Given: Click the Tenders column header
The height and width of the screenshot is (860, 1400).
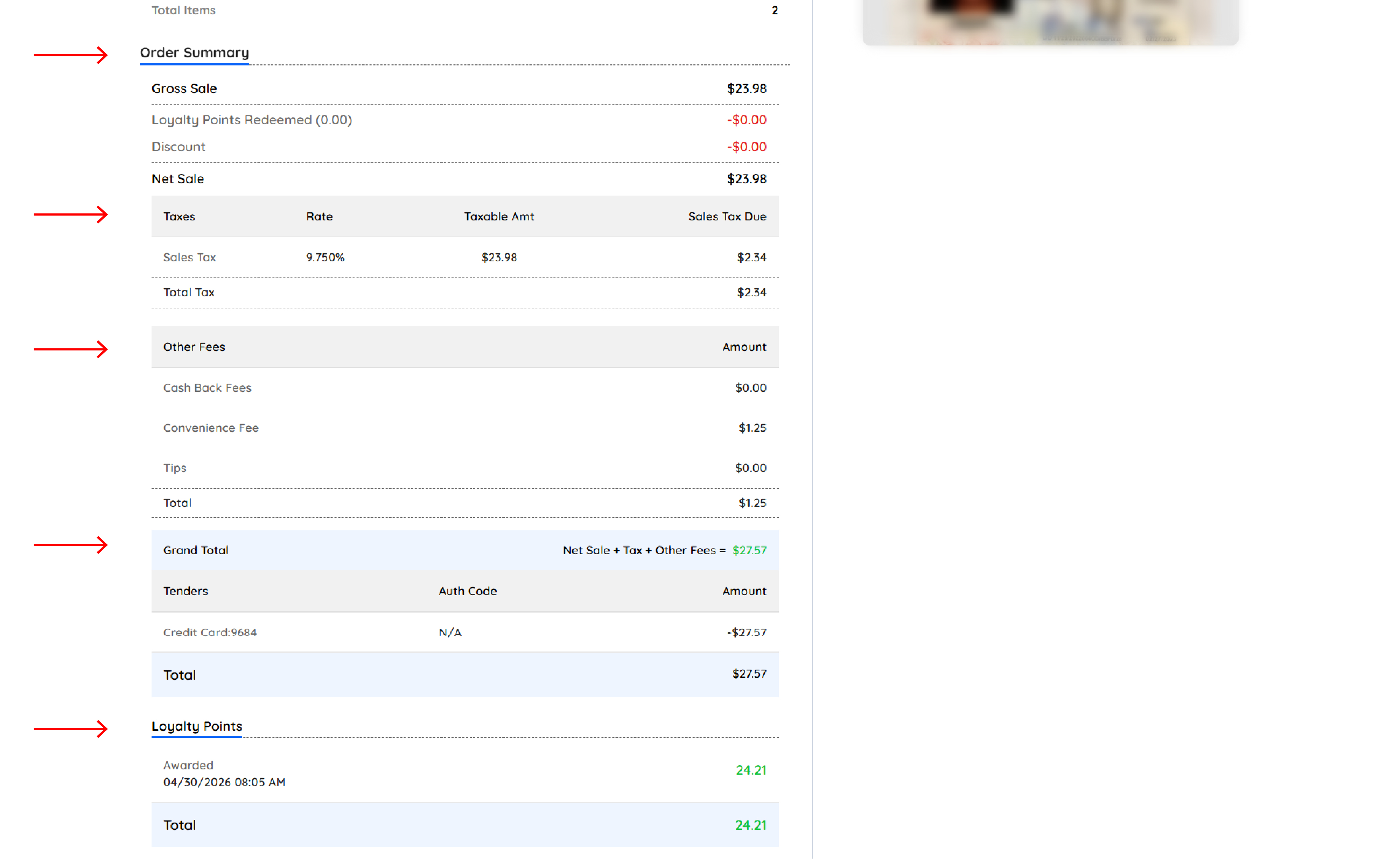Looking at the screenshot, I should click(185, 592).
